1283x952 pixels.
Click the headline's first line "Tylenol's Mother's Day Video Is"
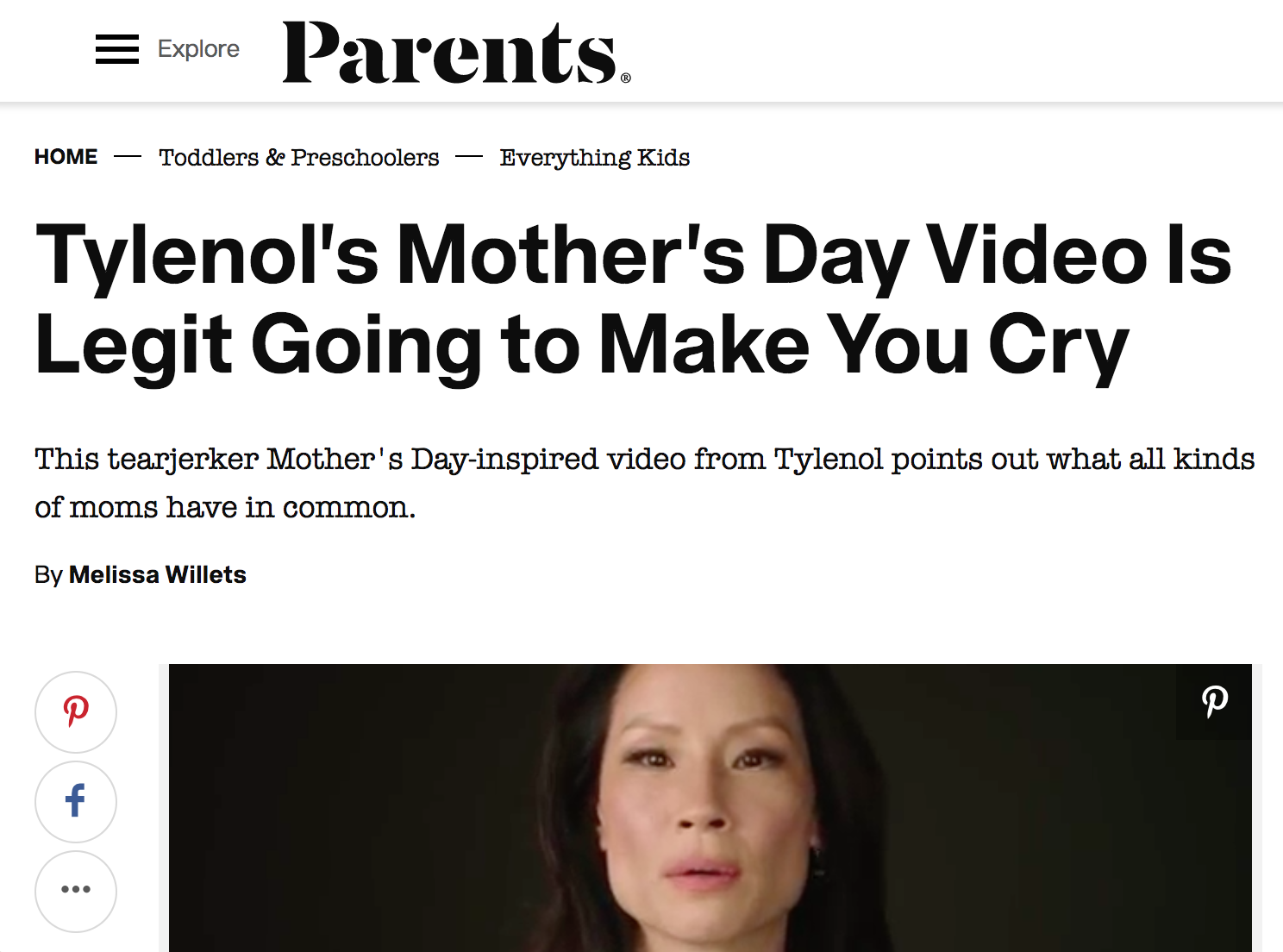point(633,255)
